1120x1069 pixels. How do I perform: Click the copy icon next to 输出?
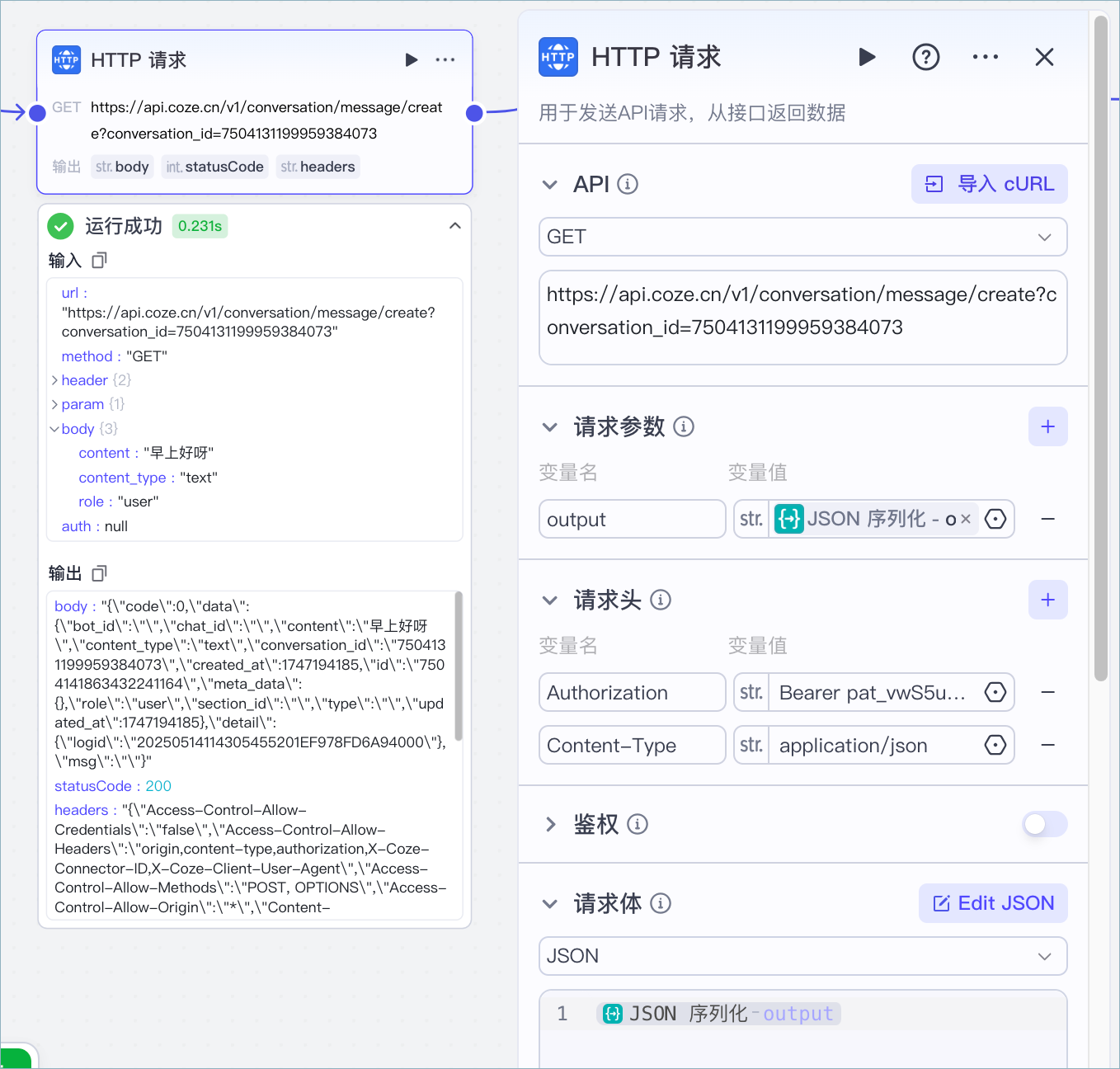tap(99, 572)
